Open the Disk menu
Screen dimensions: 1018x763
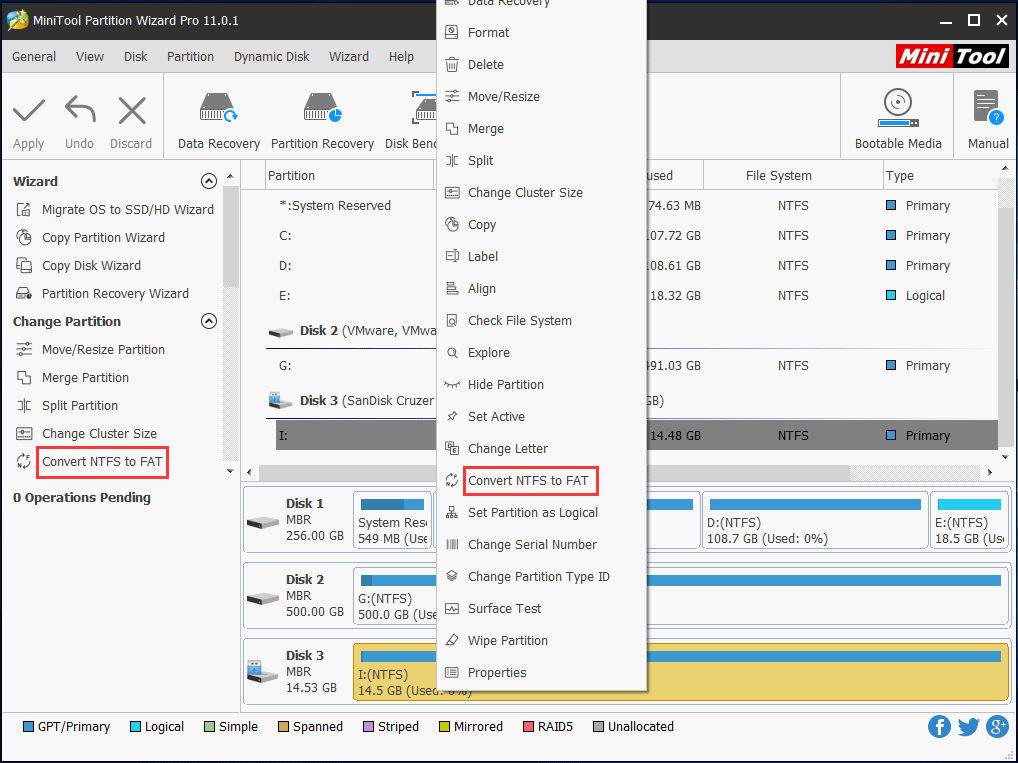136,56
